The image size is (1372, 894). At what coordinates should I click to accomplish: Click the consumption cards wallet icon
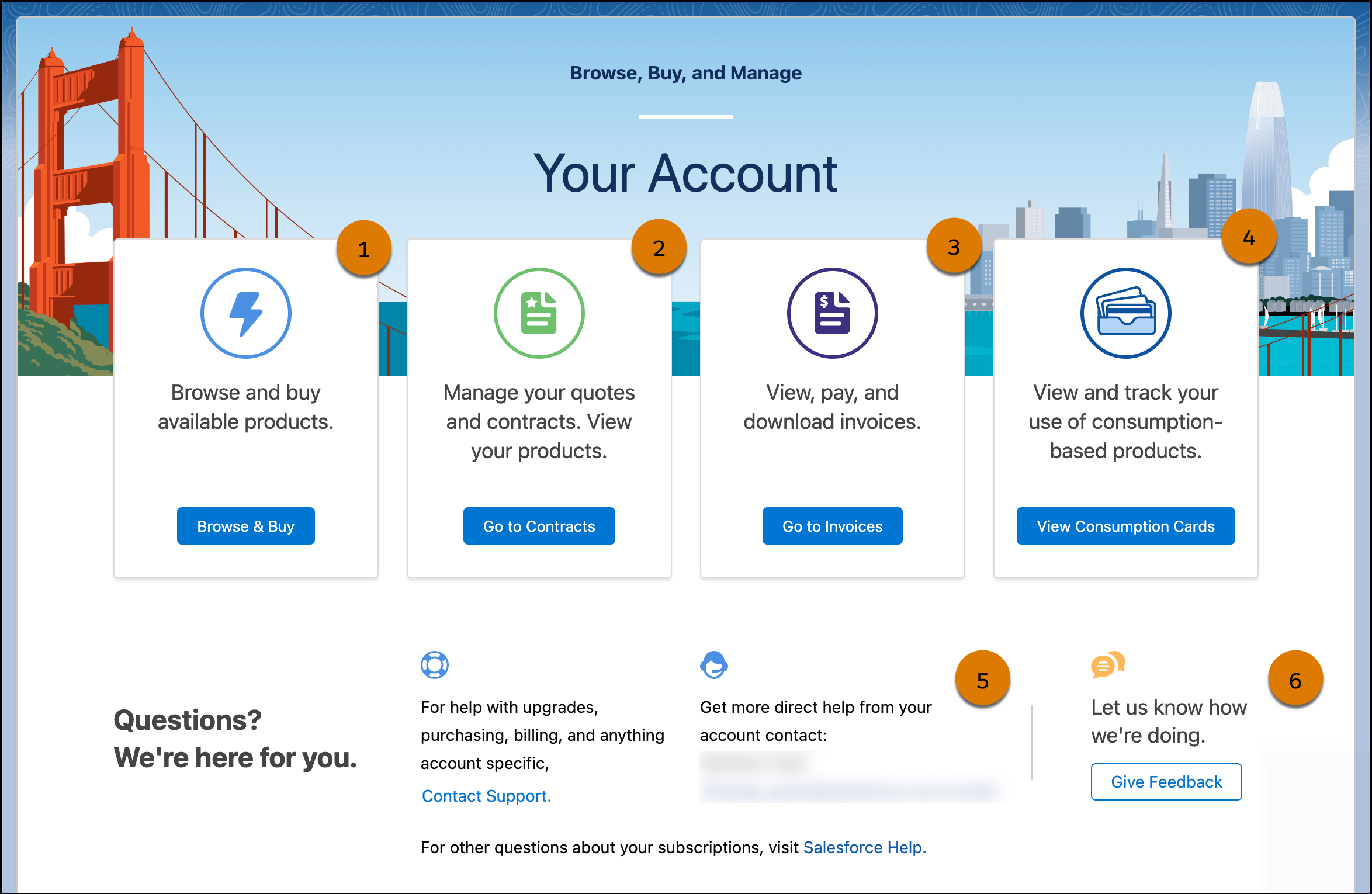click(x=1125, y=313)
